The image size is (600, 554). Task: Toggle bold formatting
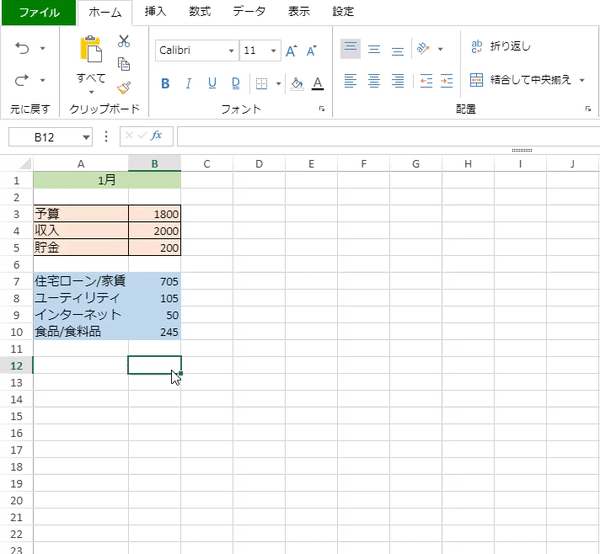click(x=165, y=84)
